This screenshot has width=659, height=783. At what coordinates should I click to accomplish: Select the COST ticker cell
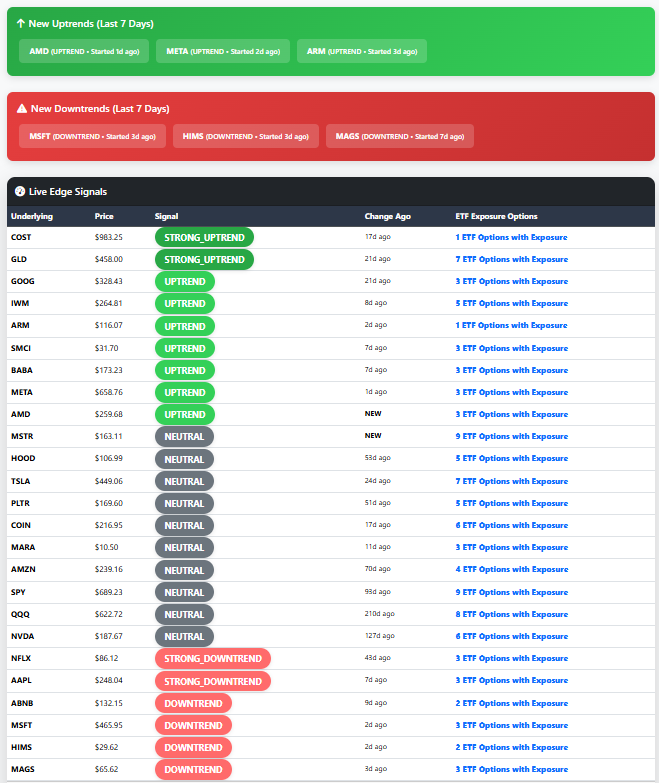tap(21, 237)
